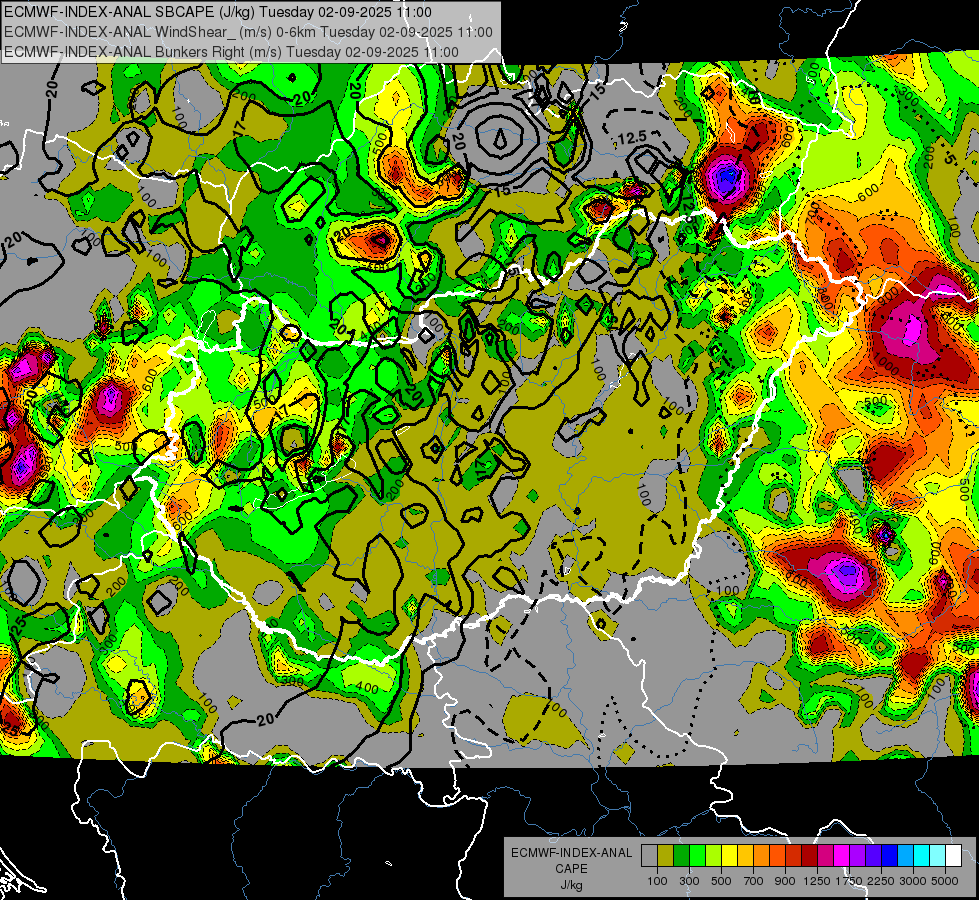The height and width of the screenshot is (900, 979).
Task: Click the bright magenta legend swatch
Action: pos(842,855)
